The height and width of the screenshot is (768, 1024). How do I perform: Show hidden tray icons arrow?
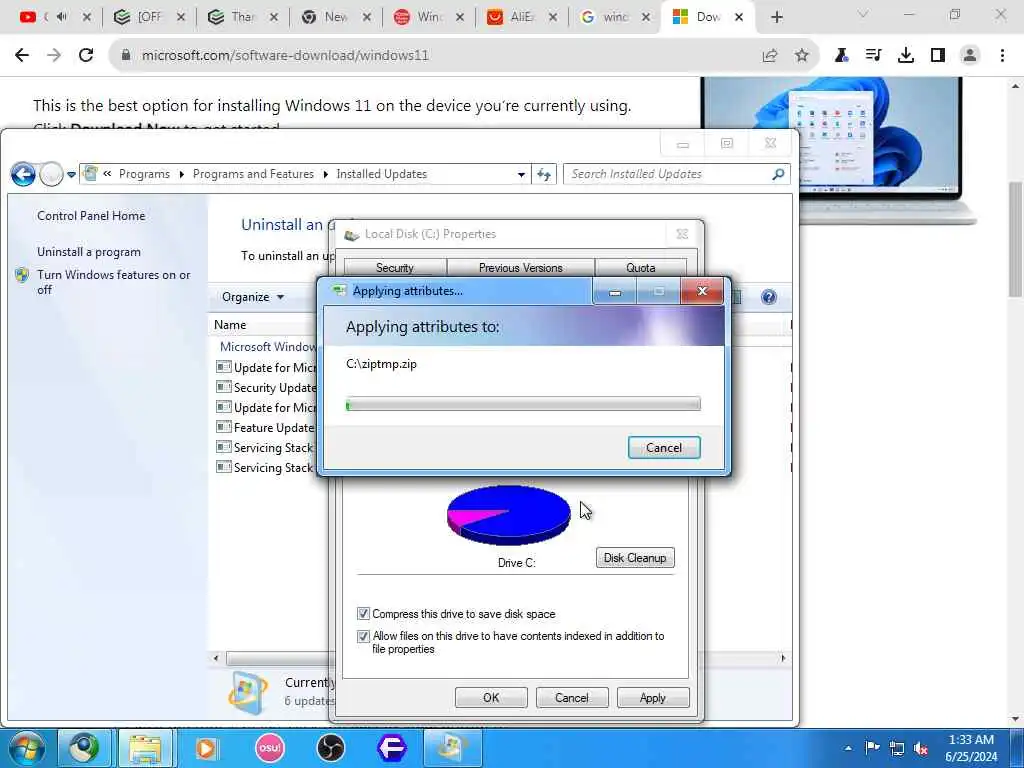tap(848, 748)
